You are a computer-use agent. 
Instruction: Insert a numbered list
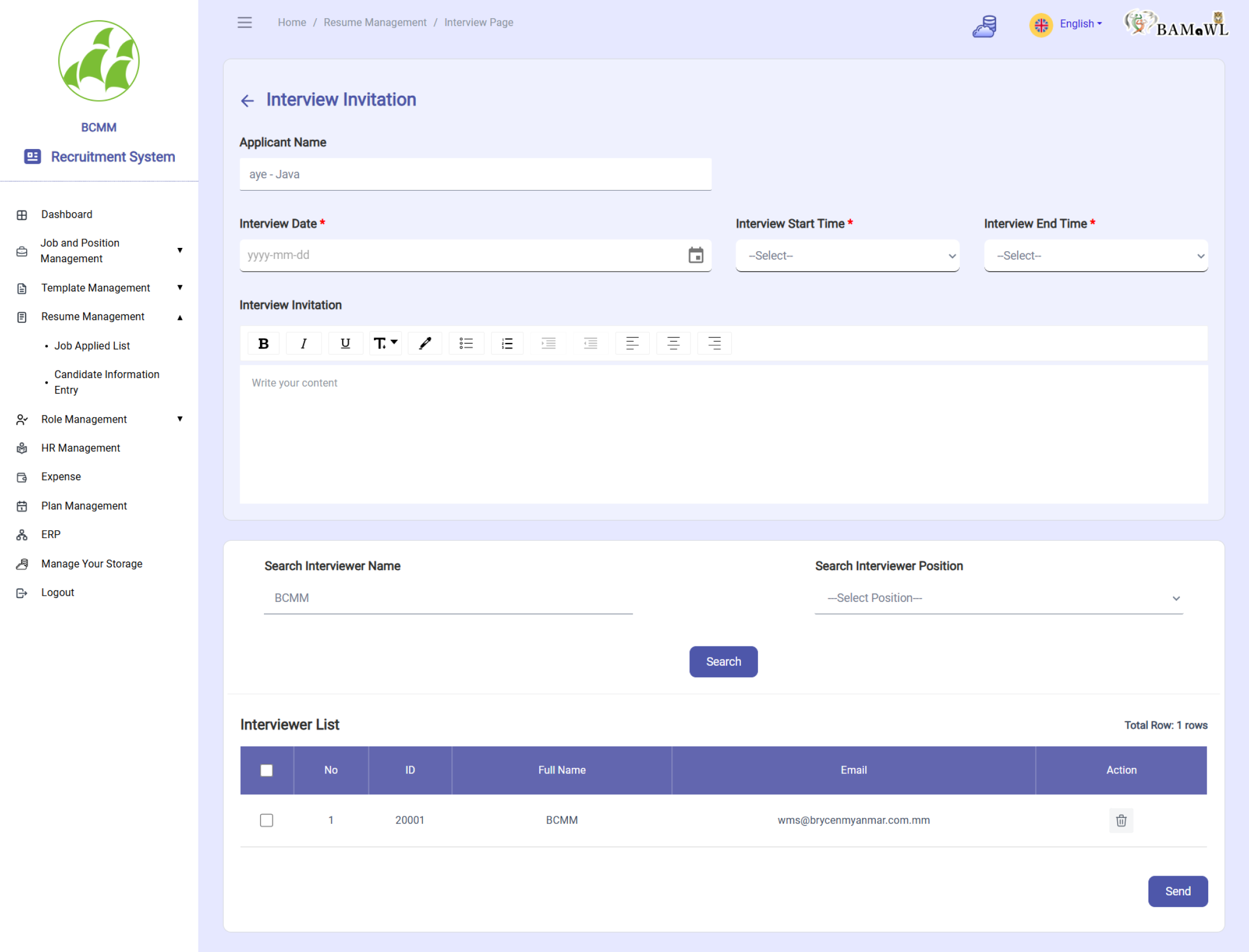pos(507,344)
